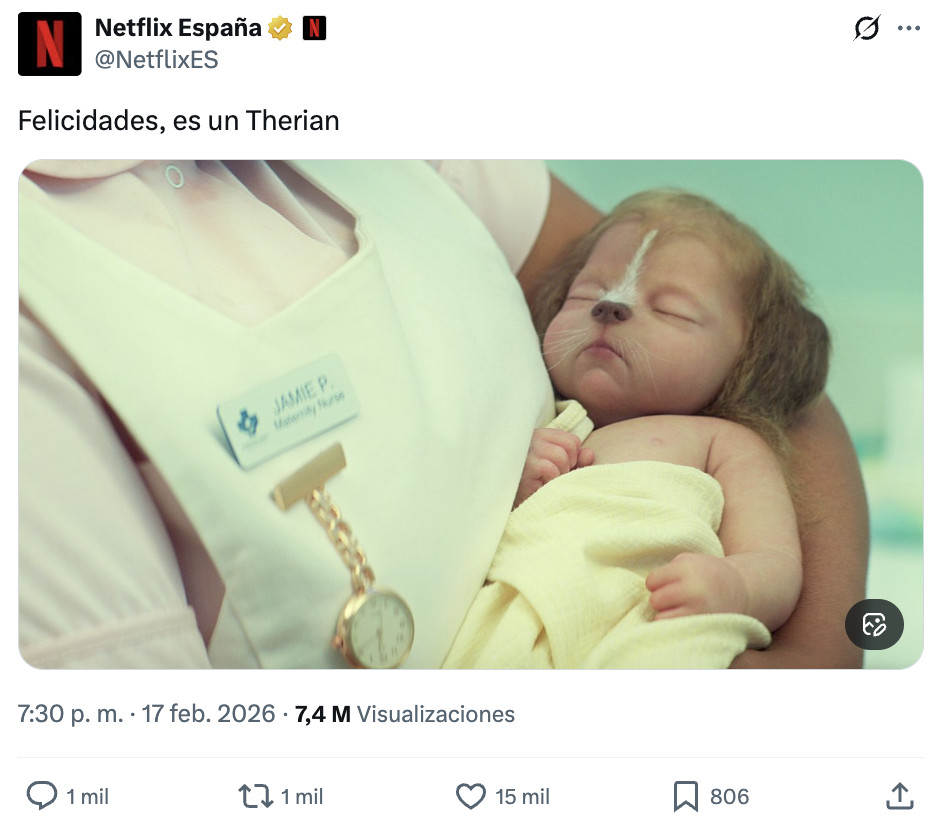
Task: Click the @NetflixES handle
Action: 156,60
